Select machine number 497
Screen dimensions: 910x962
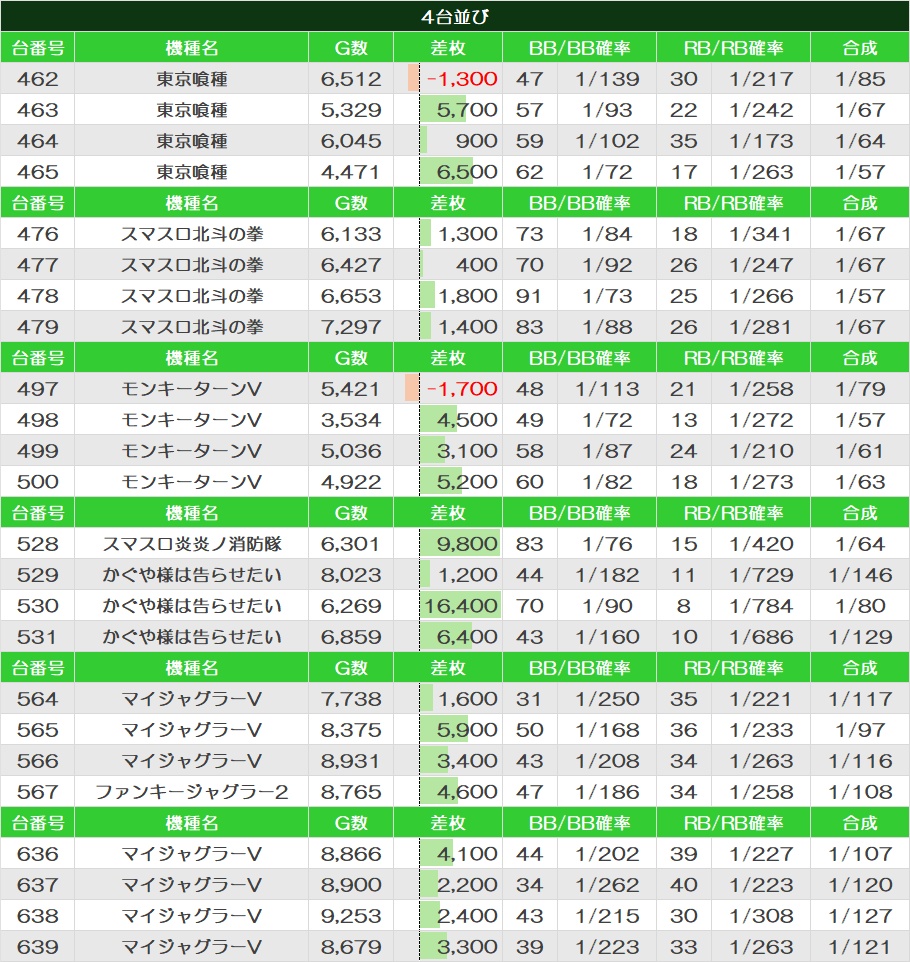37,389
